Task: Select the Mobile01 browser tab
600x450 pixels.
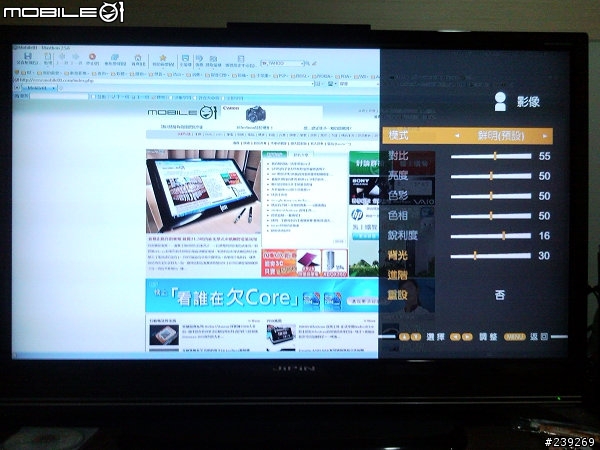Action: click(38, 88)
